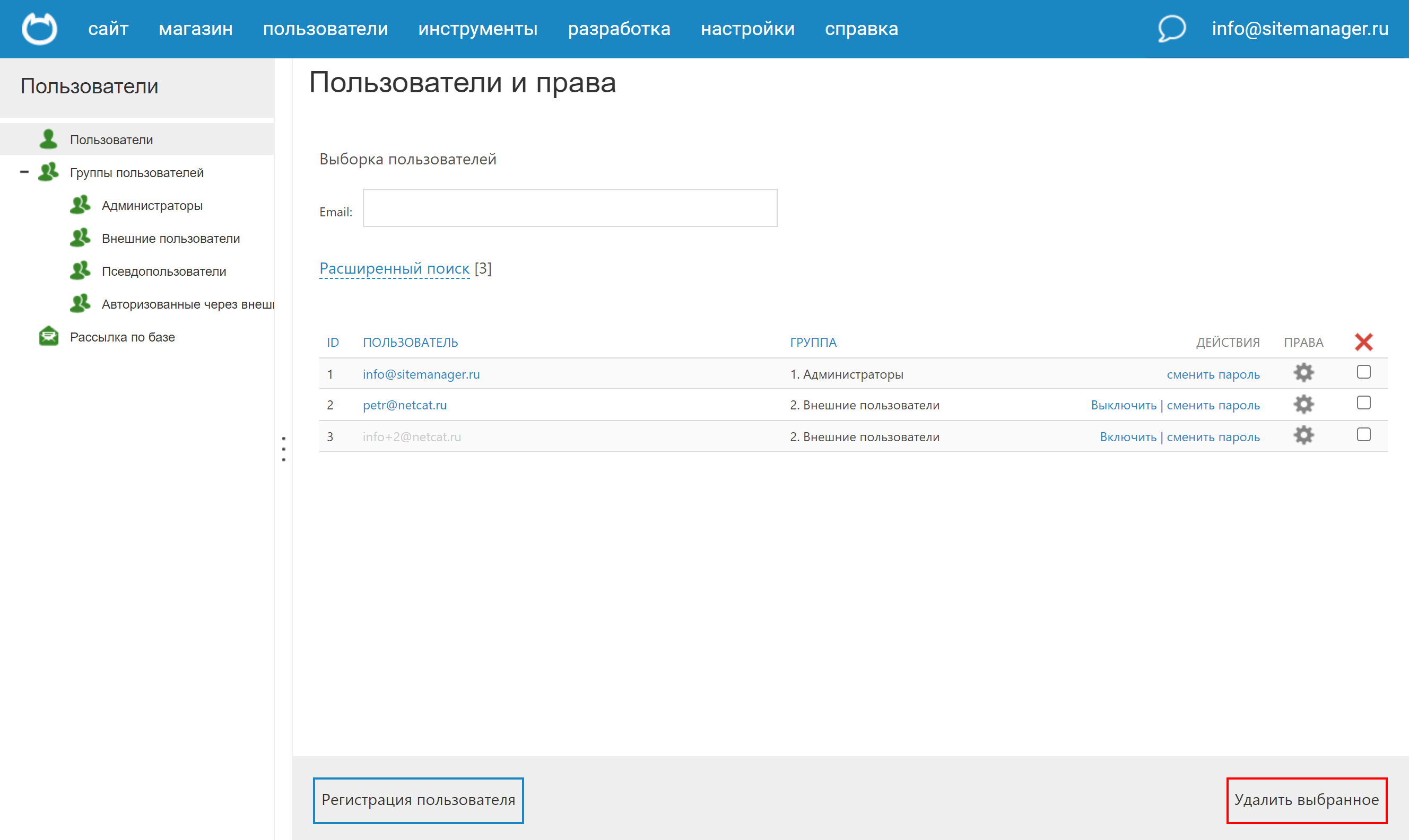Click Выключить for petr@netcat.ru

1124,405
